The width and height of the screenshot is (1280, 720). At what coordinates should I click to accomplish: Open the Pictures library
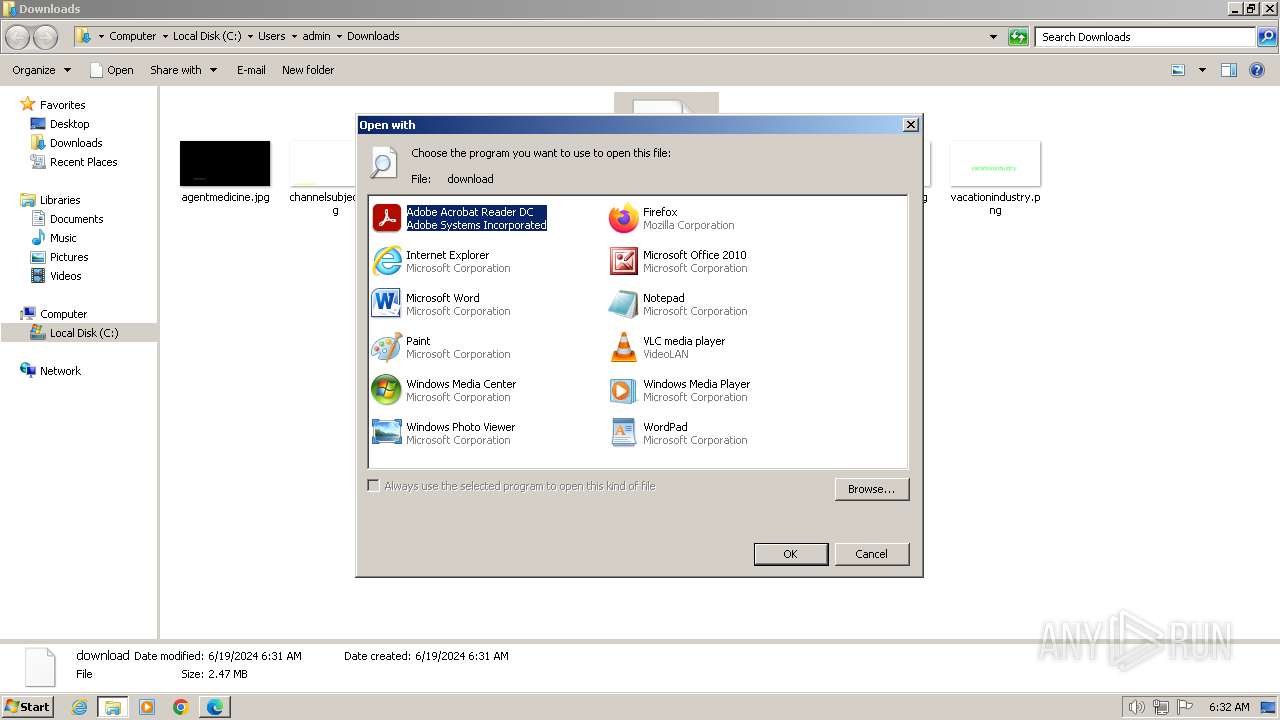(69, 257)
